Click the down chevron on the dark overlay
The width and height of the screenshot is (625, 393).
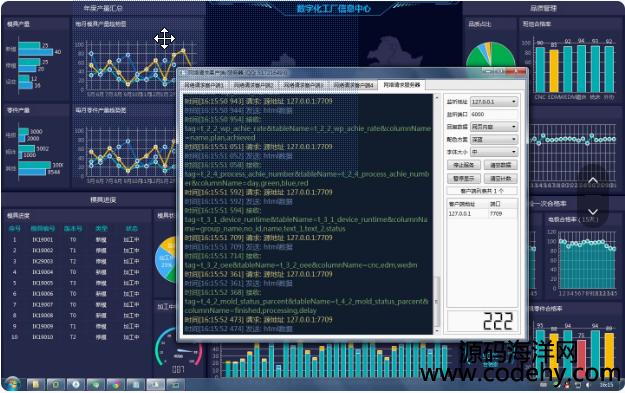593,211
